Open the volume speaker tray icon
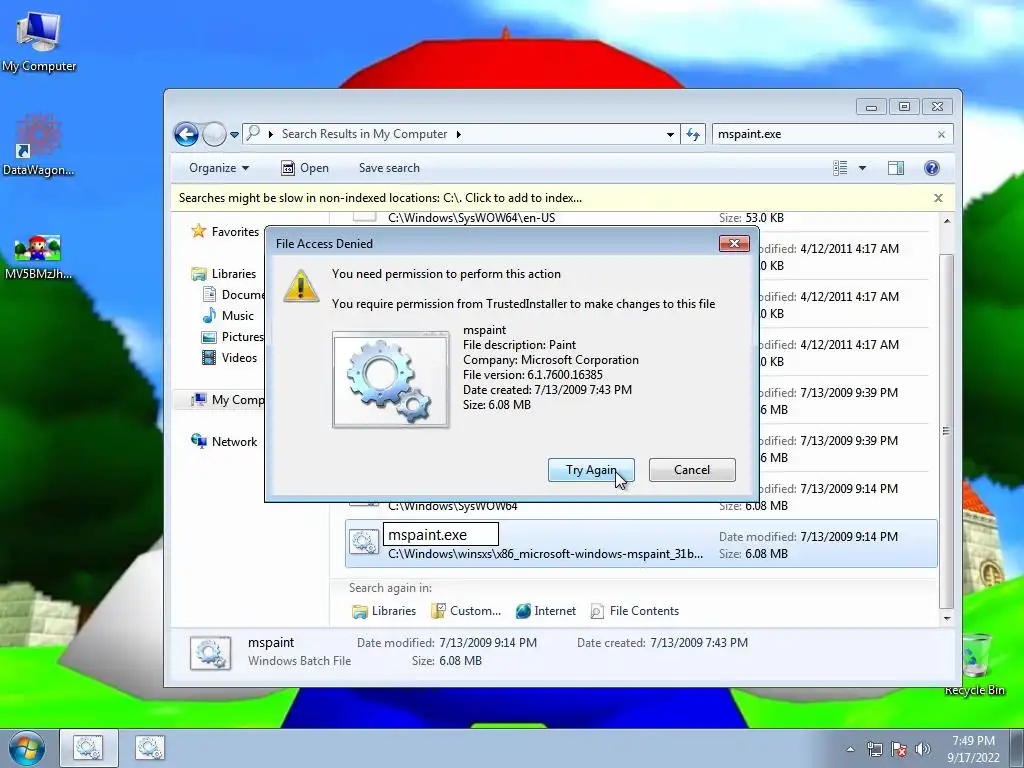 coord(923,749)
